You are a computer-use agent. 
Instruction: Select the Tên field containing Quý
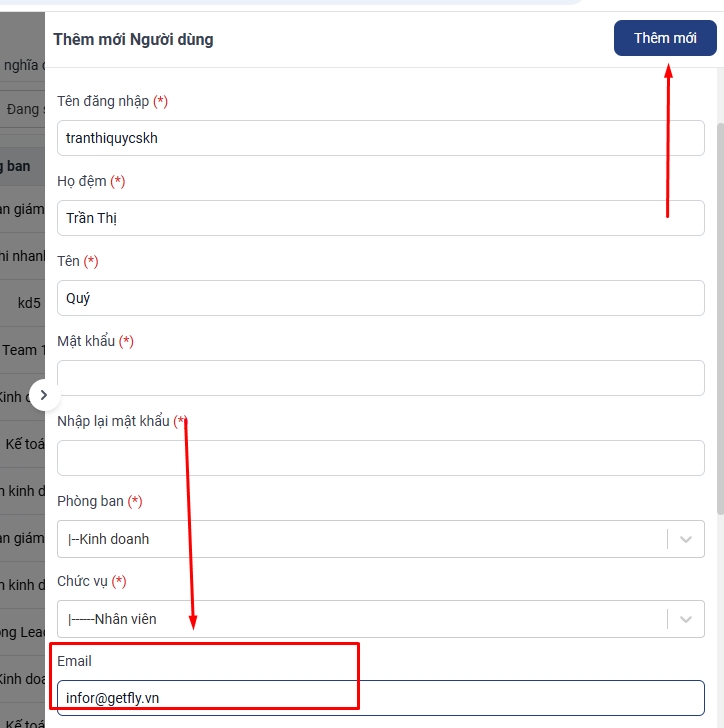tap(380, 298)
